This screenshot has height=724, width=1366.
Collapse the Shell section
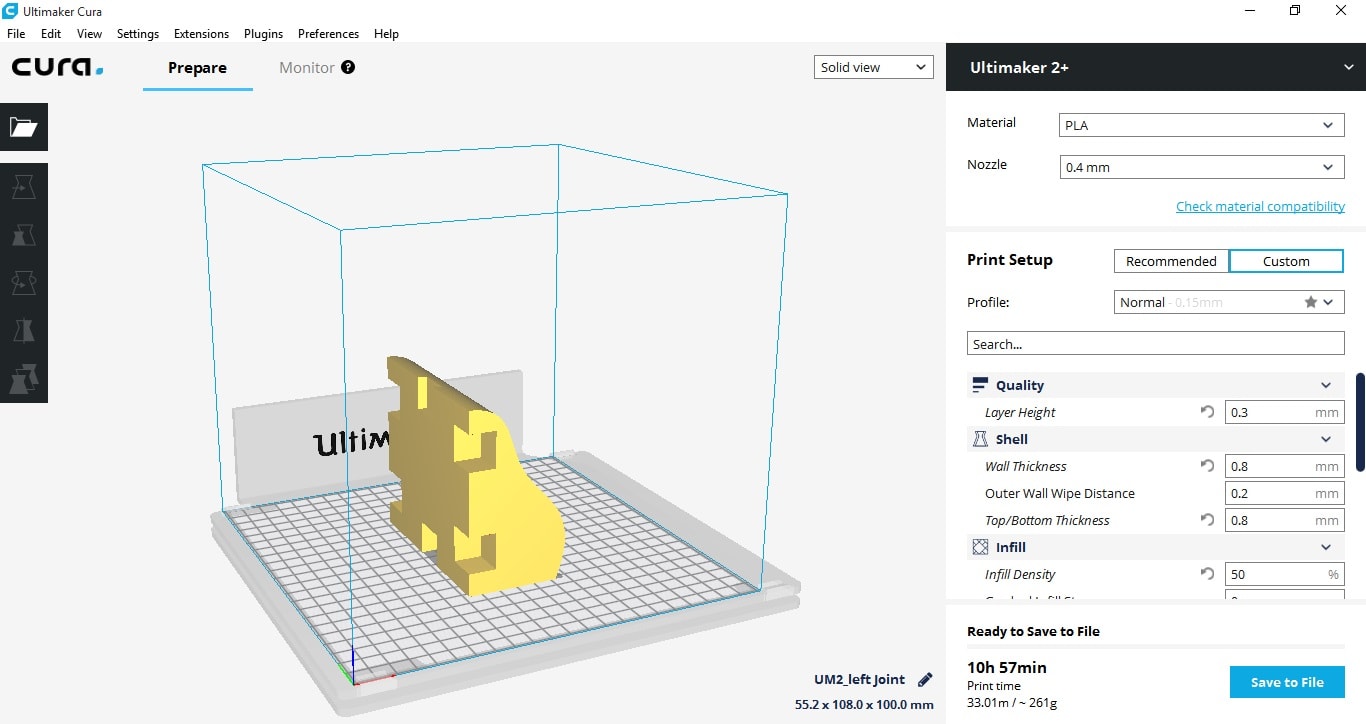tap(1326, 439)
